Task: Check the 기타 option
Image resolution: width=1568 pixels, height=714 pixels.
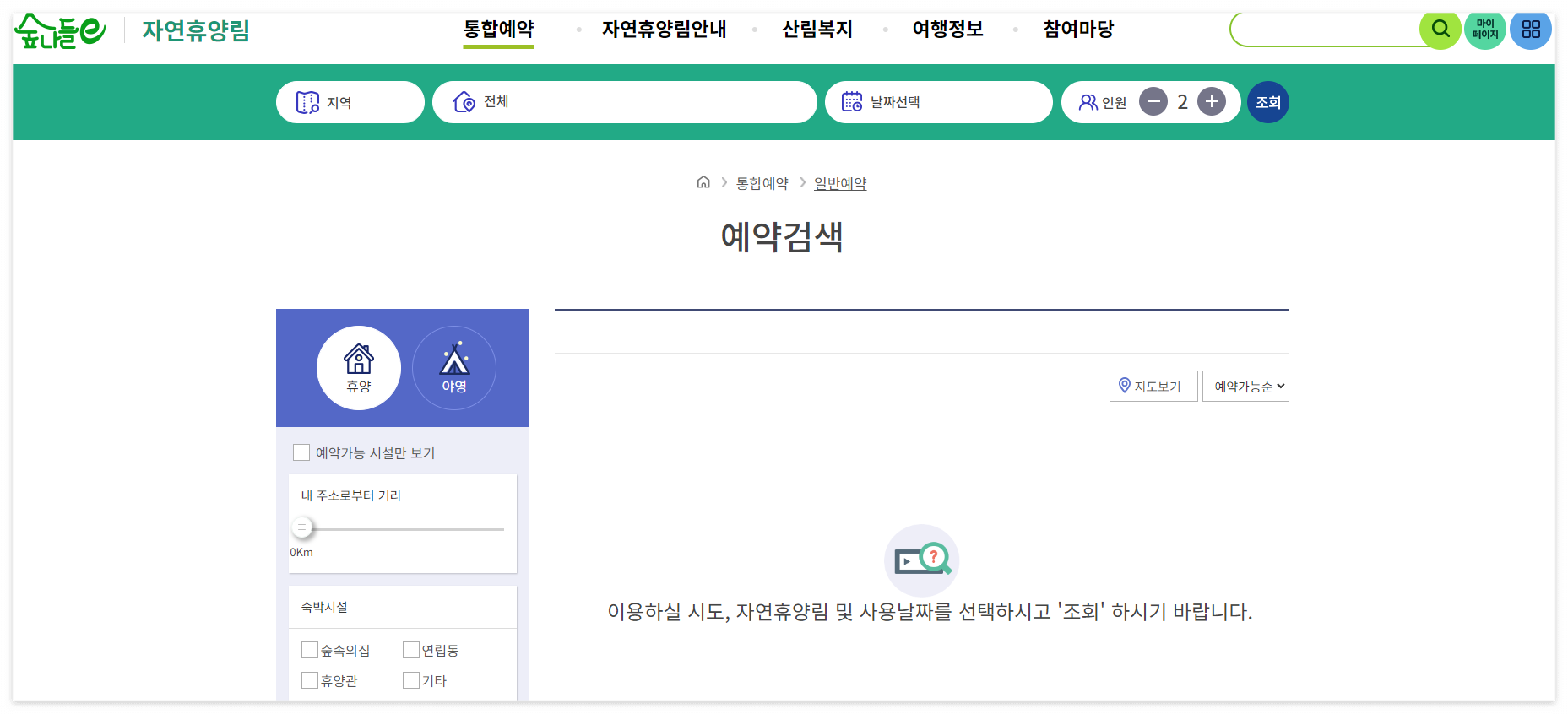Action: [x=411, y=680]
